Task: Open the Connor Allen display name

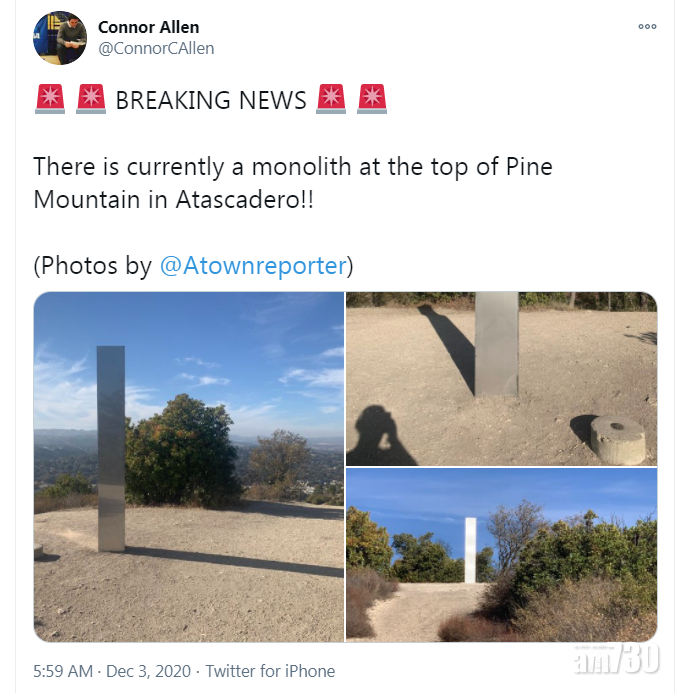Action: coord(147,26)
